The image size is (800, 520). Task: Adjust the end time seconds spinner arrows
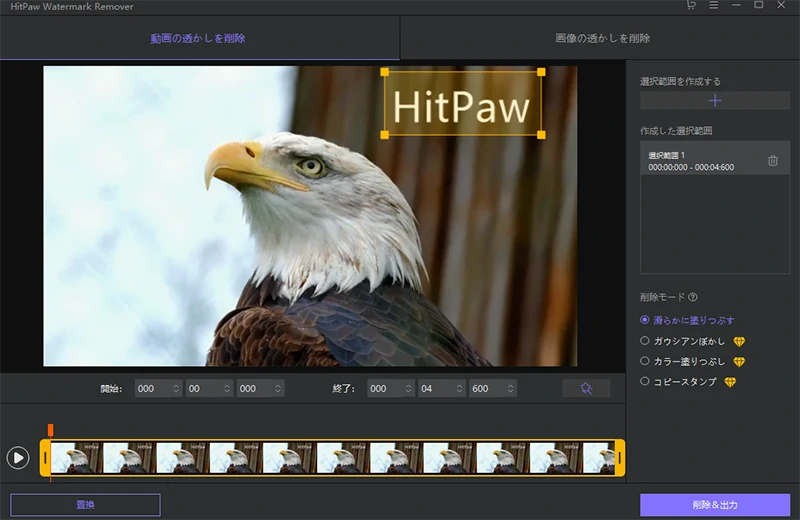[461, 389]
